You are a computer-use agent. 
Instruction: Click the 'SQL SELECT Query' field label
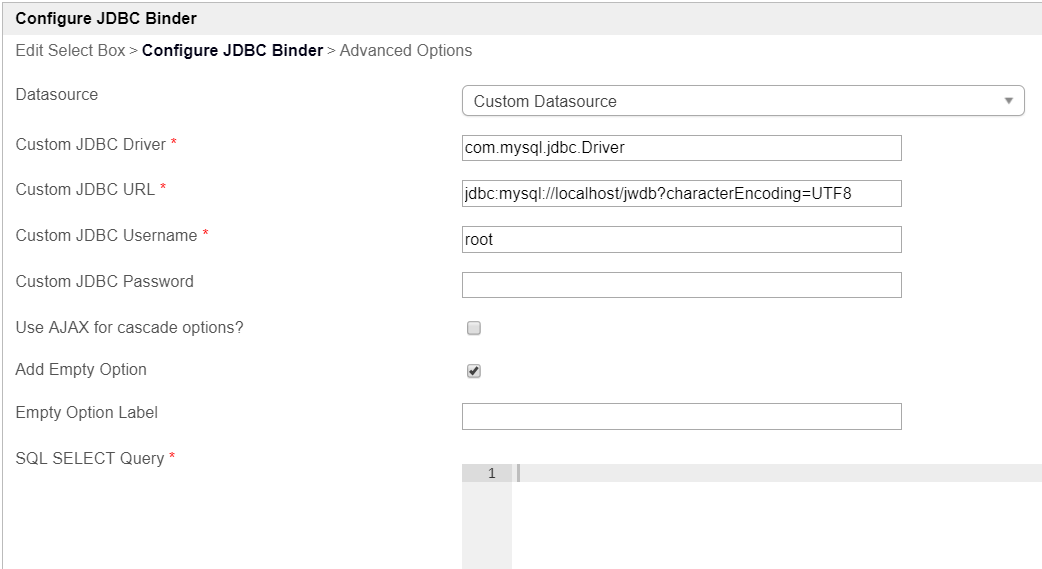90,458
